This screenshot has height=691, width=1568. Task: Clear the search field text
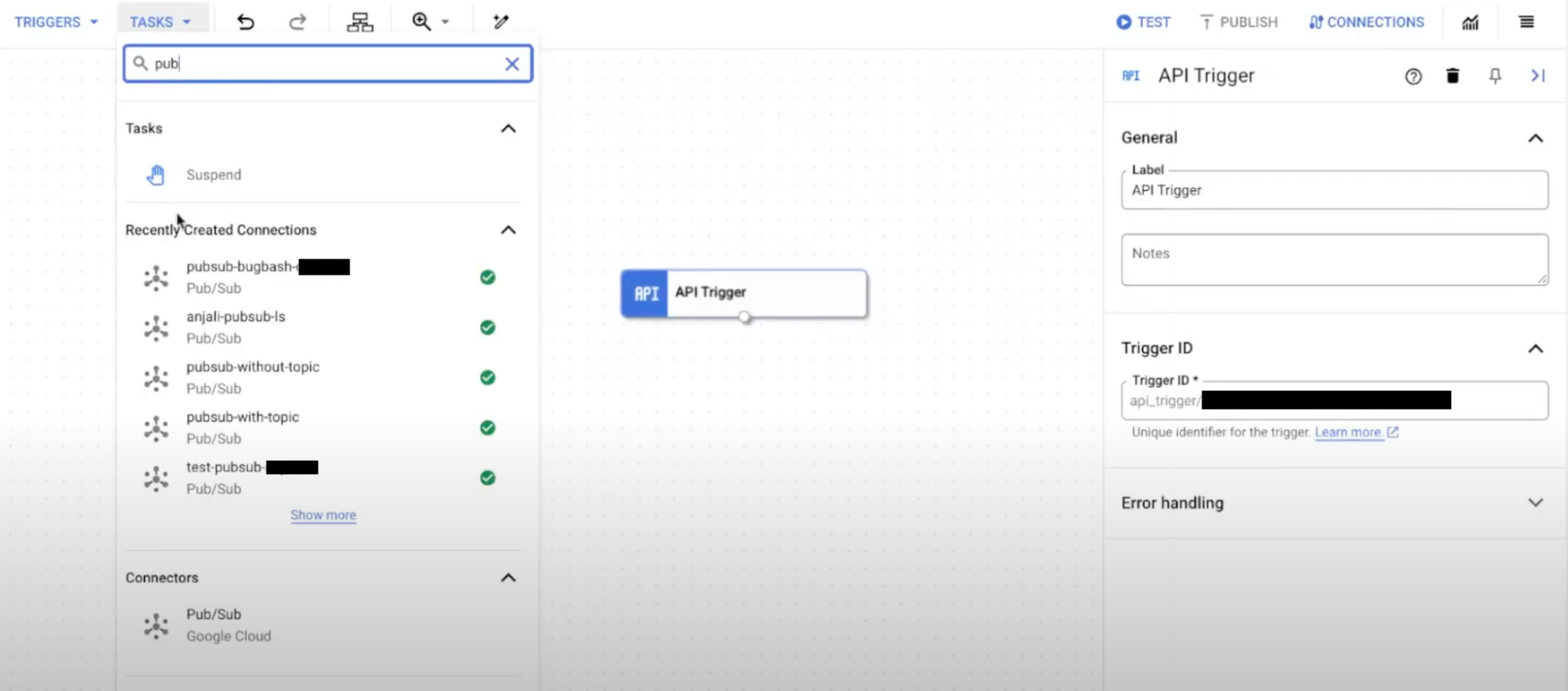pyautogui.click(x=511, y=63)
